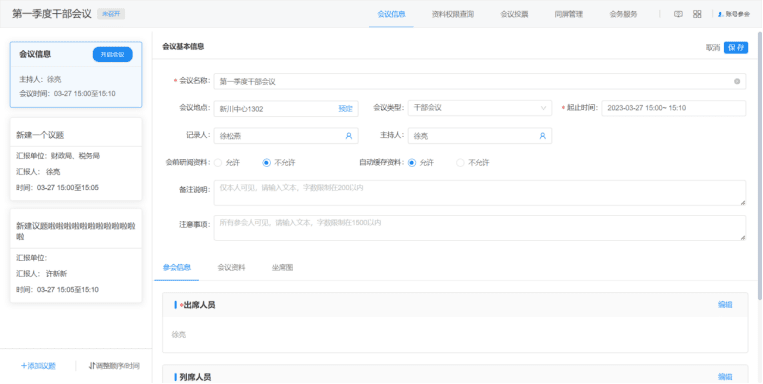
Task: Click the 账号参会 user icon in header
Action: coord(720,14)
